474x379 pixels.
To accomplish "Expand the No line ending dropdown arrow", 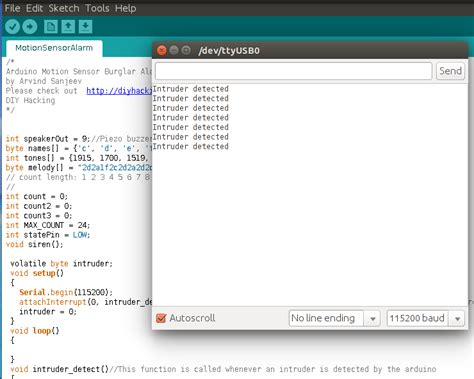I will tap(373, 319).
